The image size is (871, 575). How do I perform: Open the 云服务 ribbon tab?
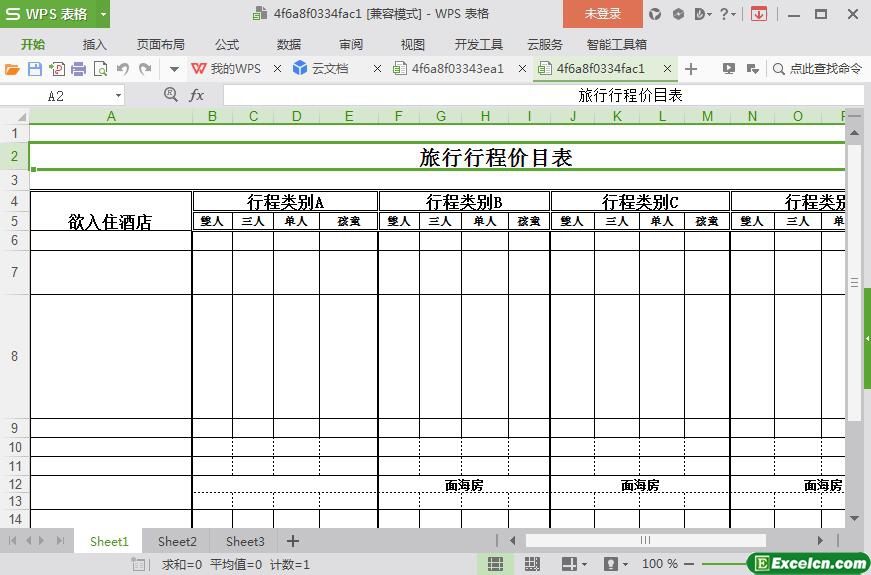545,44
